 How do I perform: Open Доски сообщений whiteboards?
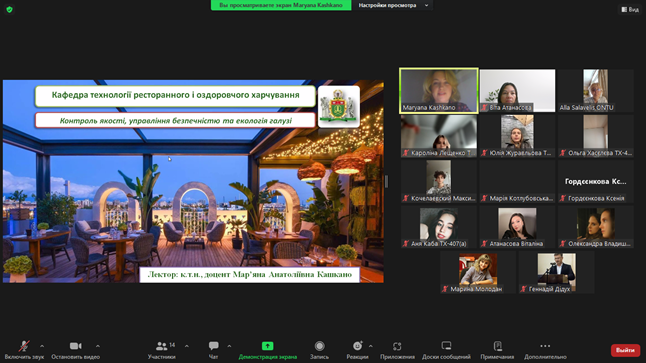[x=446, y=350]
